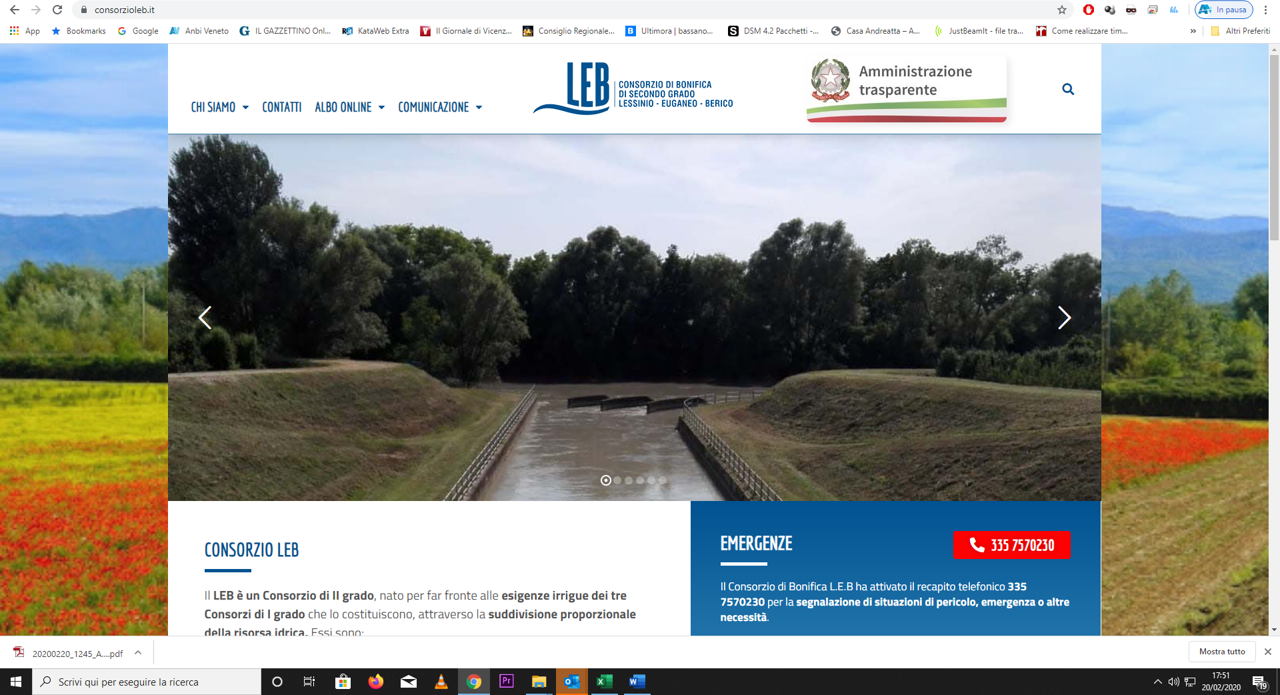Launch VLC media player from the taskbar
This screenshot has width=1280, height=695.
coord(441,682)
